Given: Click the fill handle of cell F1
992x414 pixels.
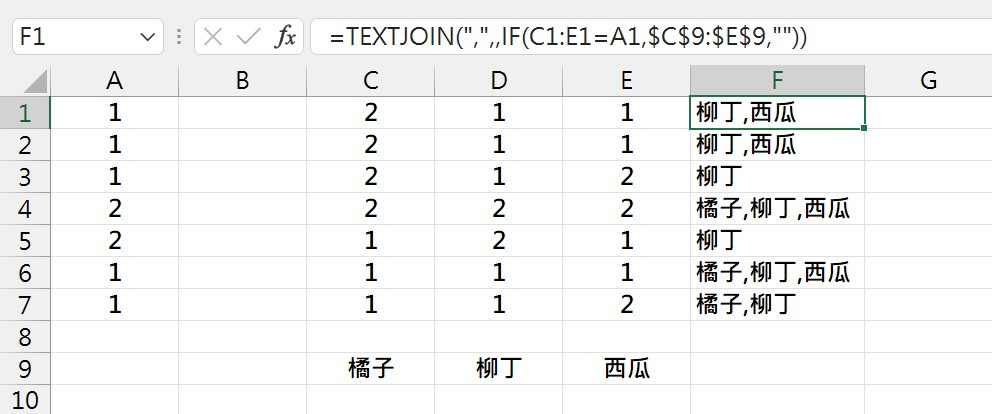Looking at the screenshot, I should point(864,128).
